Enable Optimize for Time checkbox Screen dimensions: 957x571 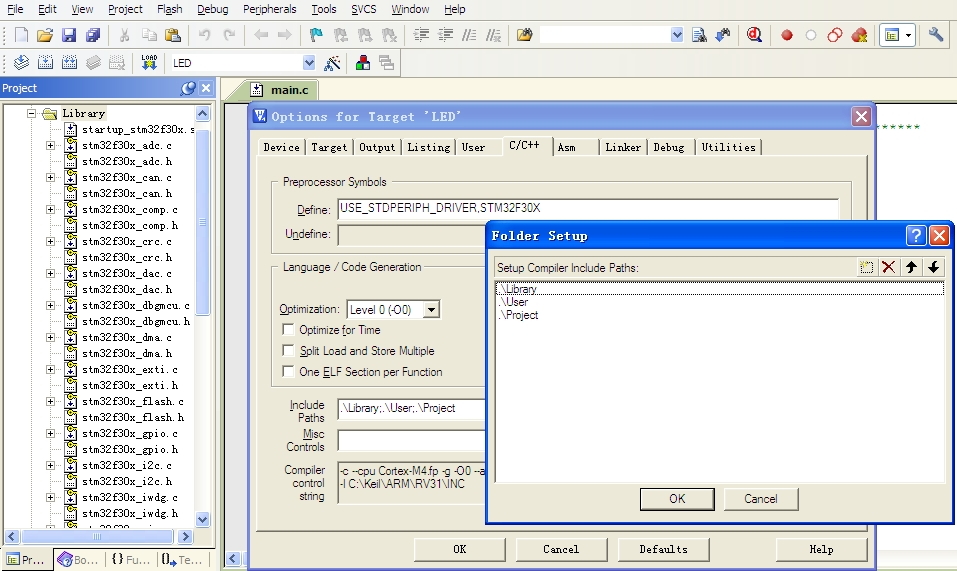tap(289, 330)
